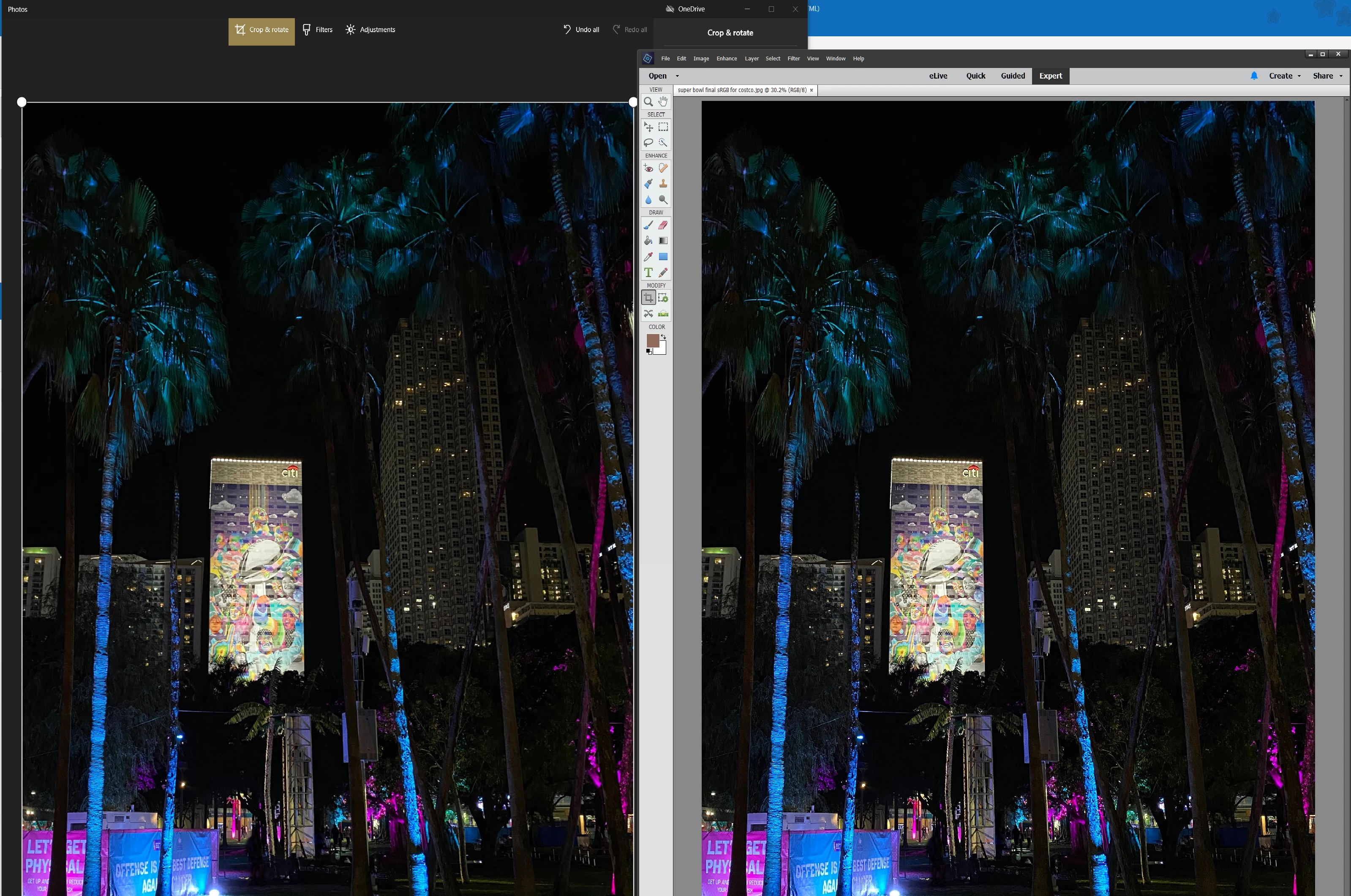Select the Rectangular Marquee tool
This screenshot has width=1351, height=896.
[663, 127]
